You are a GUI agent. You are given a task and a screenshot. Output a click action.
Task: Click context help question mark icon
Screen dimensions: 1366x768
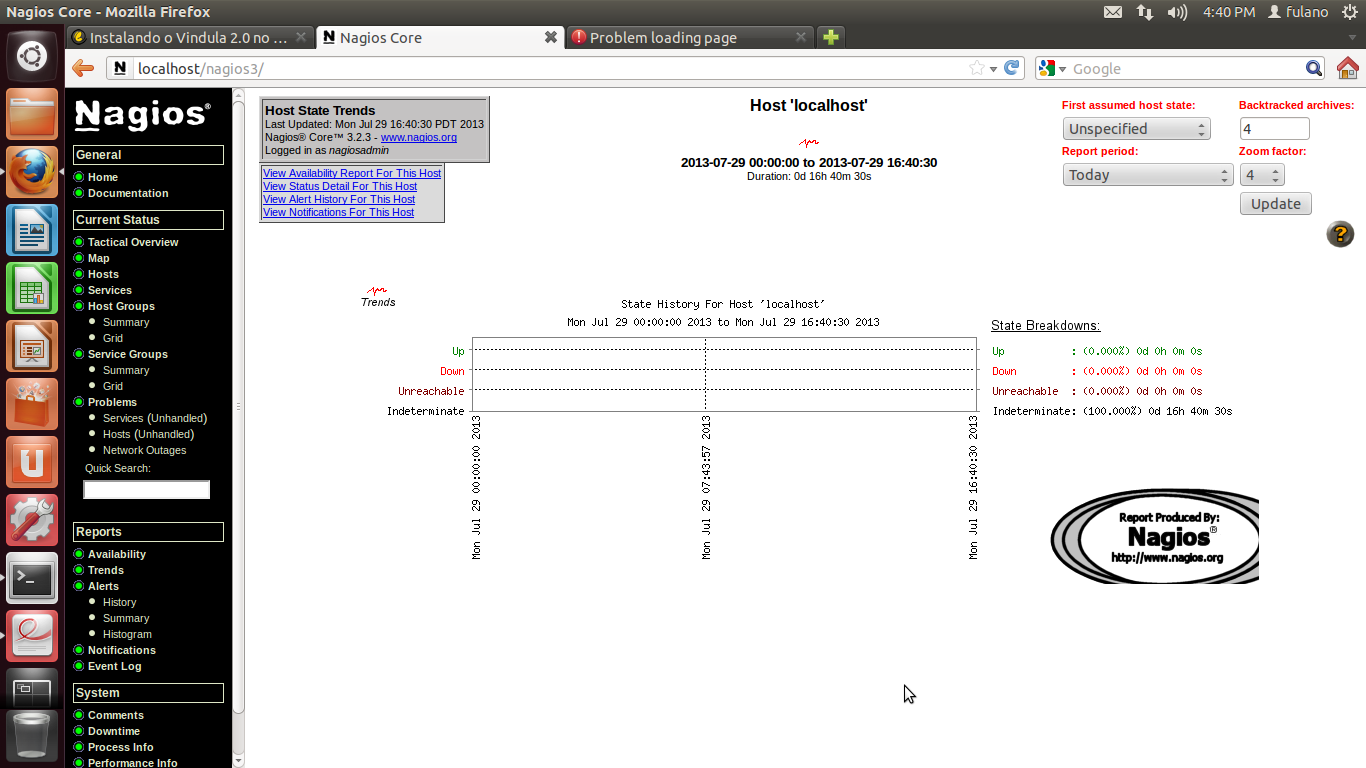pyautogui.click(x=1340, y=234)
